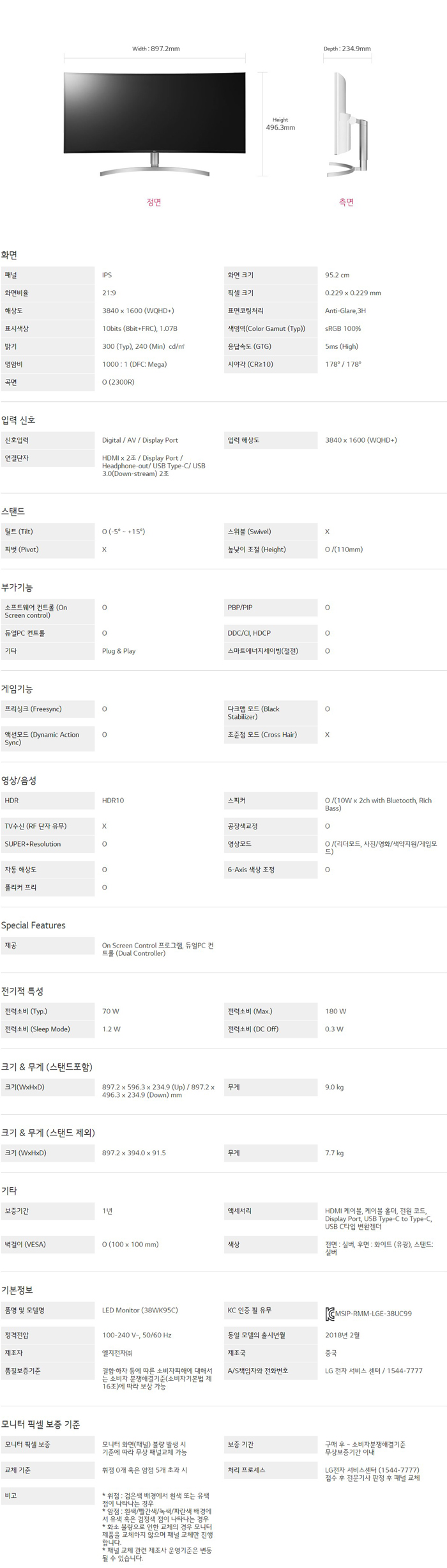447x1568 pixels.
Task: Click the 정면 label under the monitor
Action: tap(154, 202)
